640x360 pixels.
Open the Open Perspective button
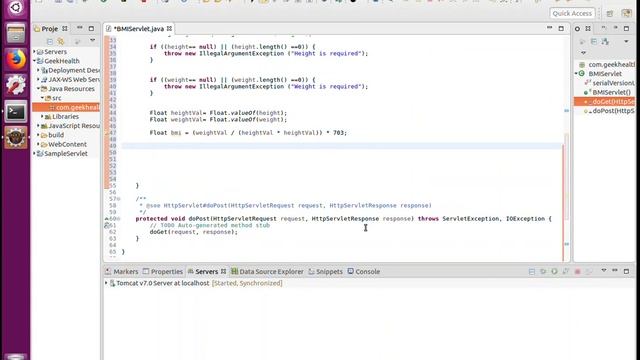tap(610, 13)
